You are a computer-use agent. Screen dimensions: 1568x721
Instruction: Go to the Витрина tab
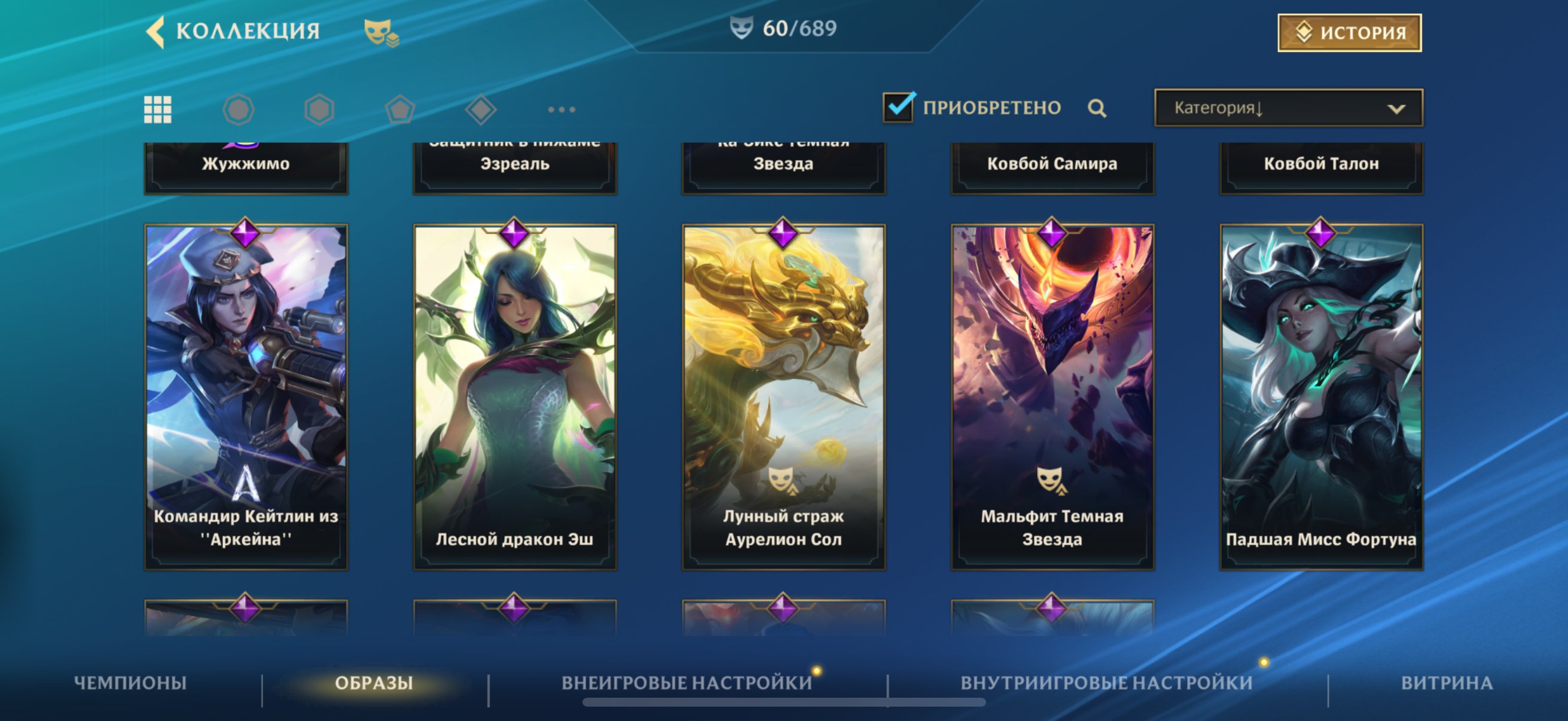pyautogui.click(x=1447, y=683)
